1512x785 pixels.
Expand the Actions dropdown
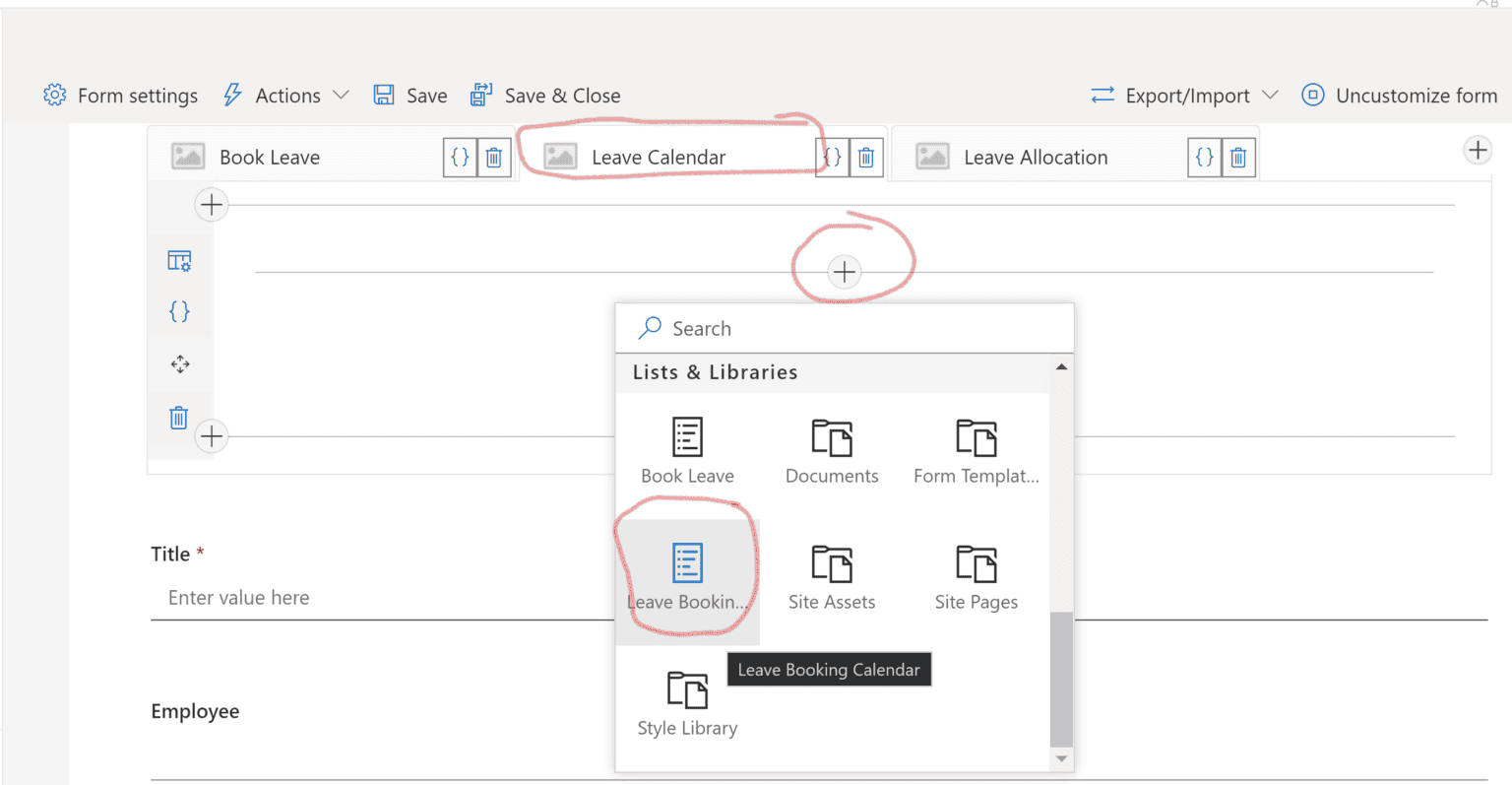pyautogui.click(x=286, y=95)
